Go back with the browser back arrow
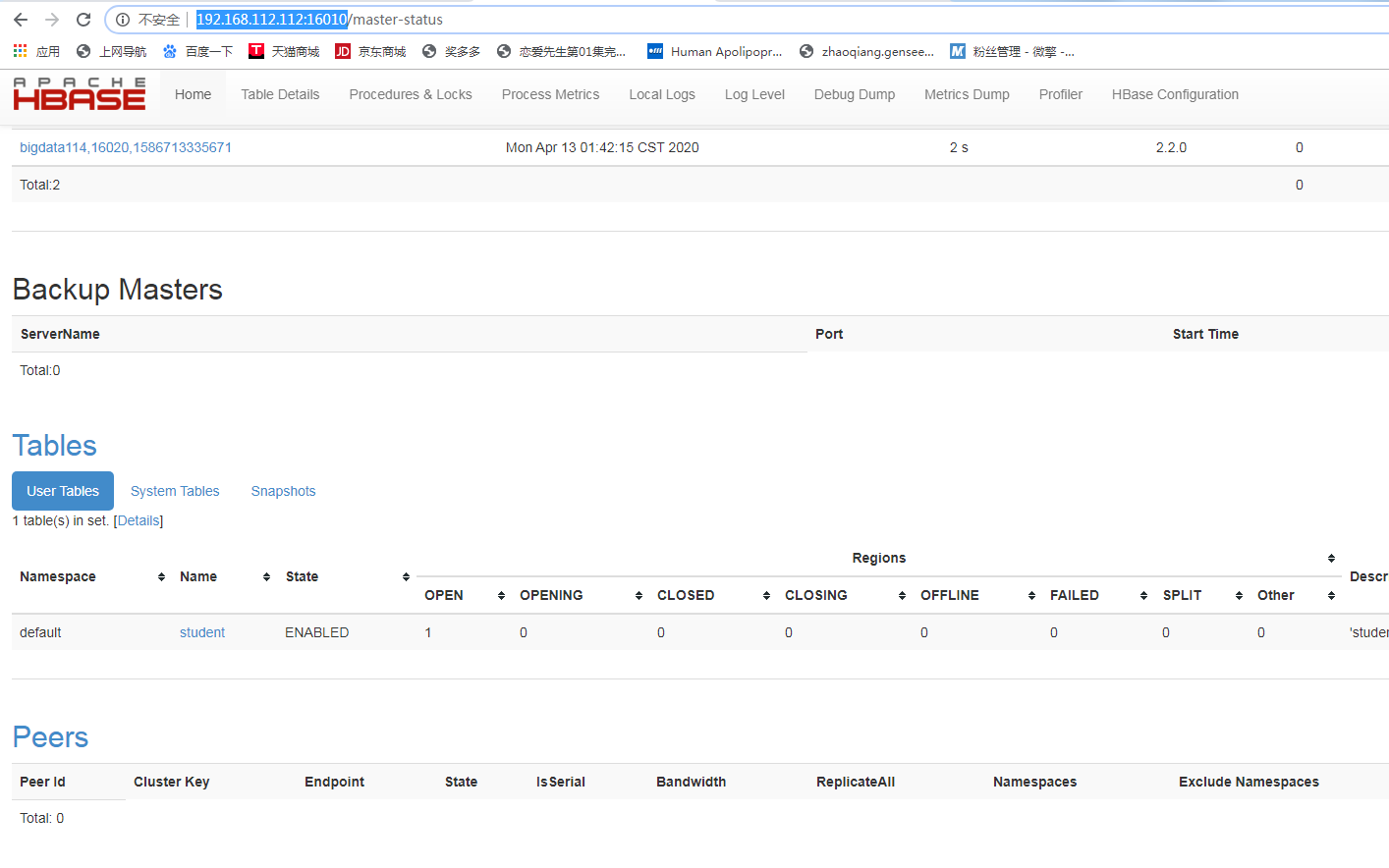The height and width of the screenshot is (868, 1389). (x=21, y=20)
